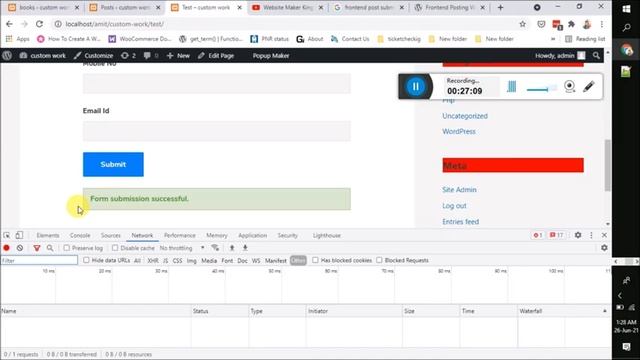Click the recorder audio level bars icon
The image size is (640, 360).
[x=511, y=87]
